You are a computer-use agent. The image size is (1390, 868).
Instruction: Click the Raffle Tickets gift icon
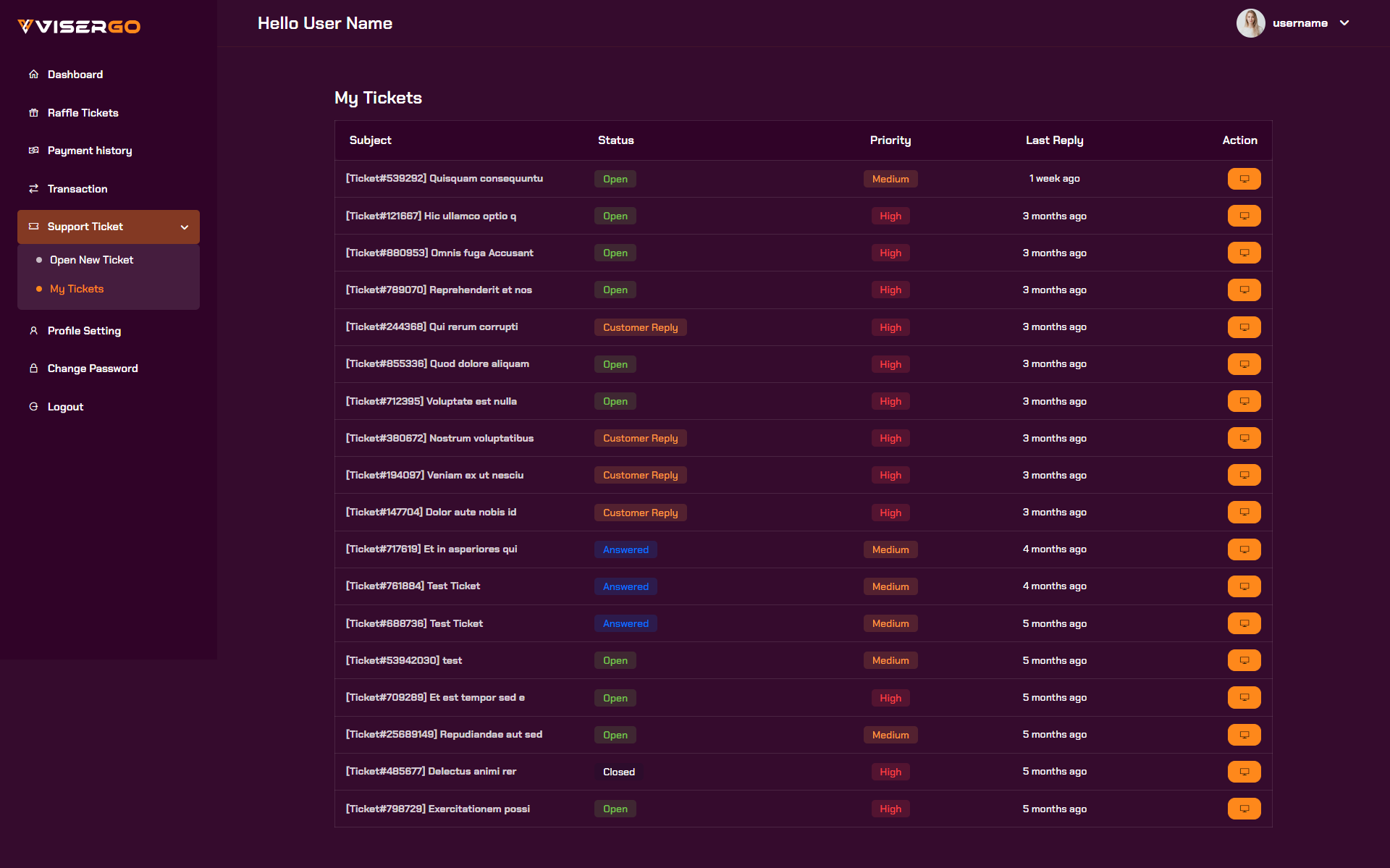[x=33, y=113]
